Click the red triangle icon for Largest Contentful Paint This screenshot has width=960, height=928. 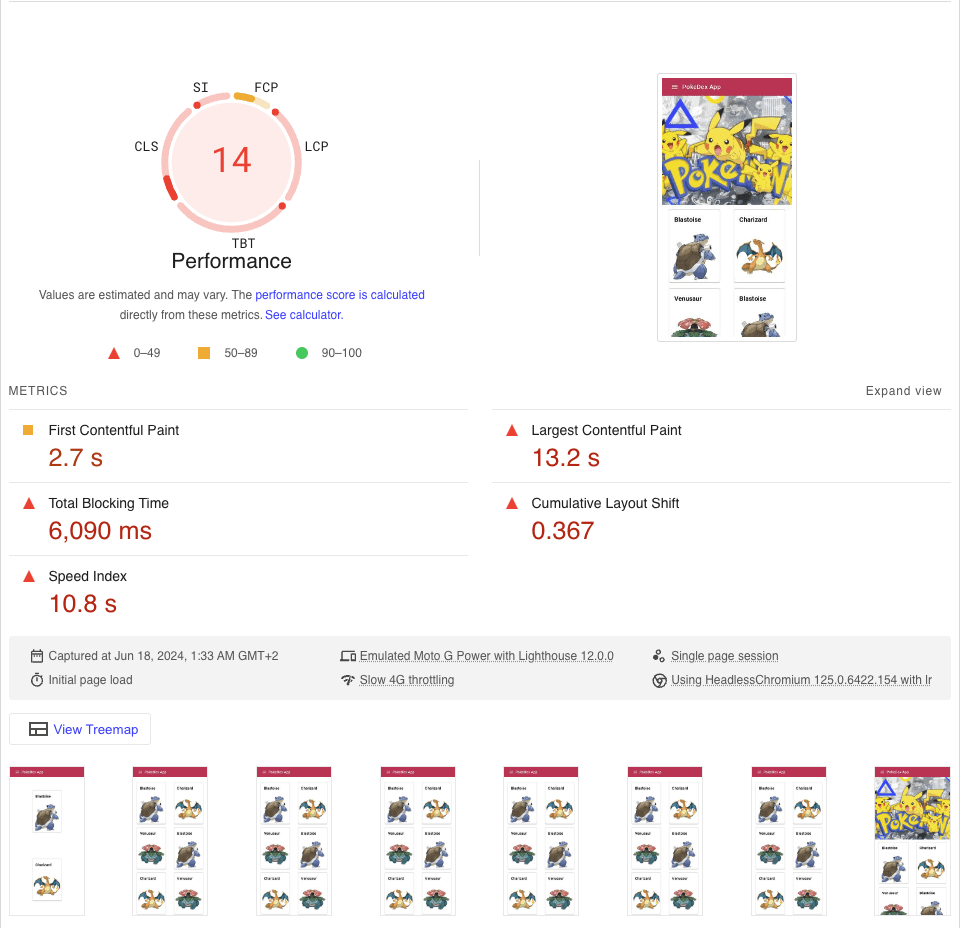512,430
